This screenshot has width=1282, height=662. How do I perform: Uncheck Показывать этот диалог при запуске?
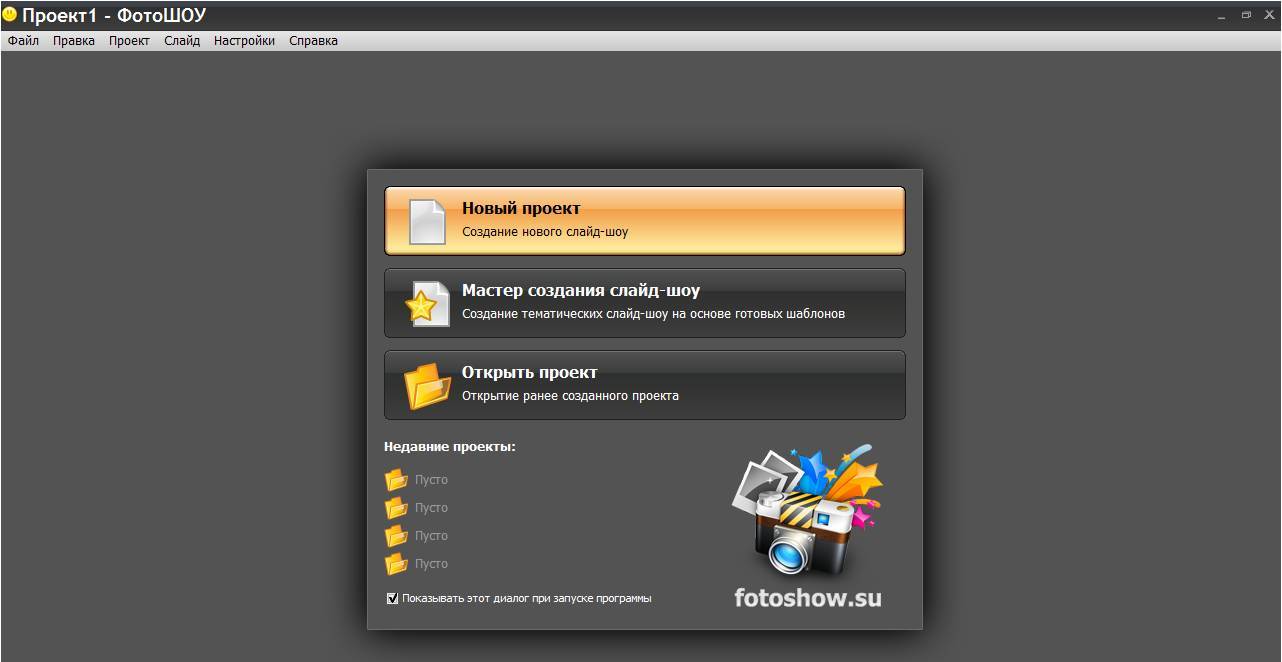(x=392, y=598)
